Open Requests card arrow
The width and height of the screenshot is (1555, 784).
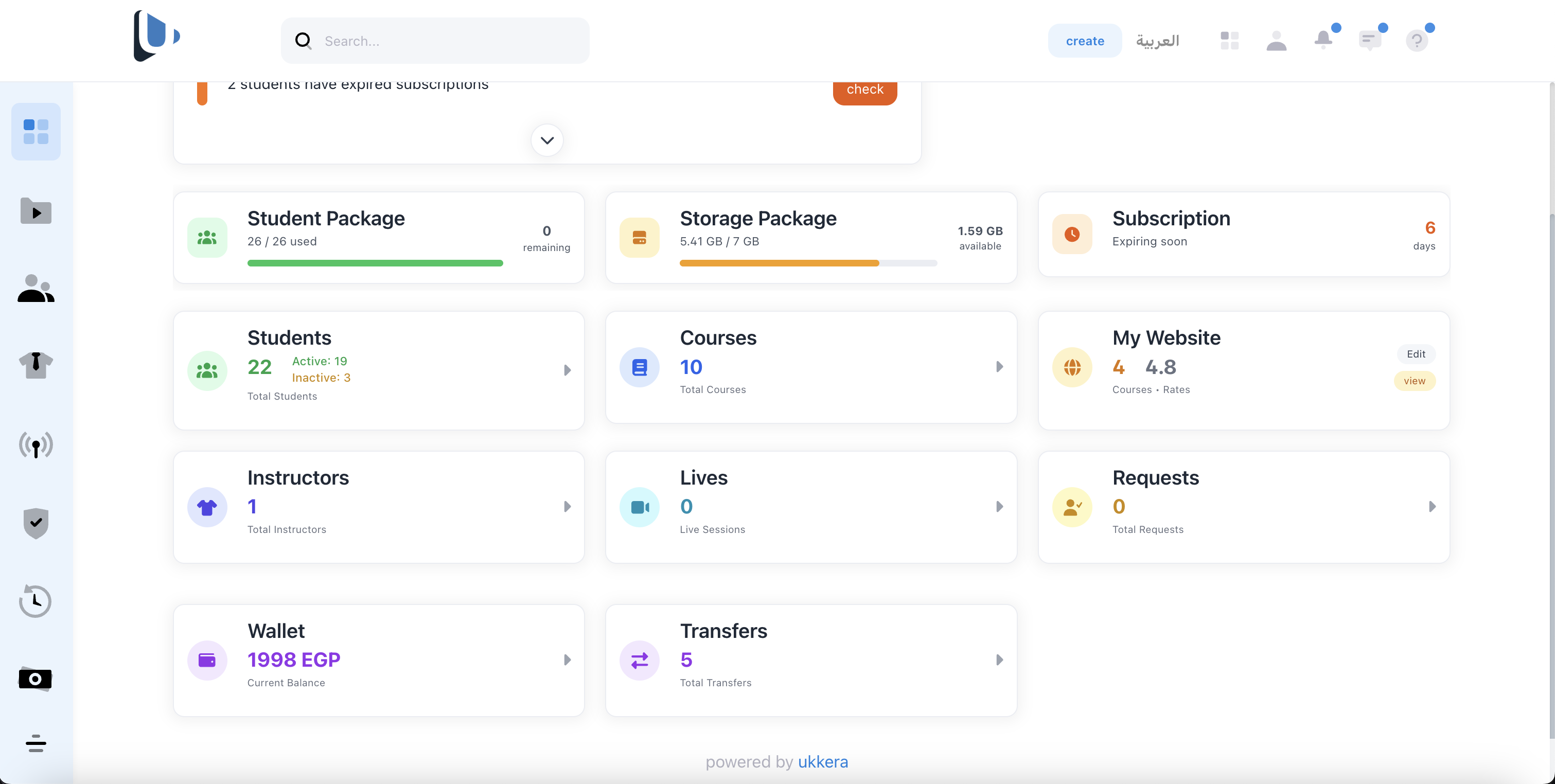[x=1432, y=506]
